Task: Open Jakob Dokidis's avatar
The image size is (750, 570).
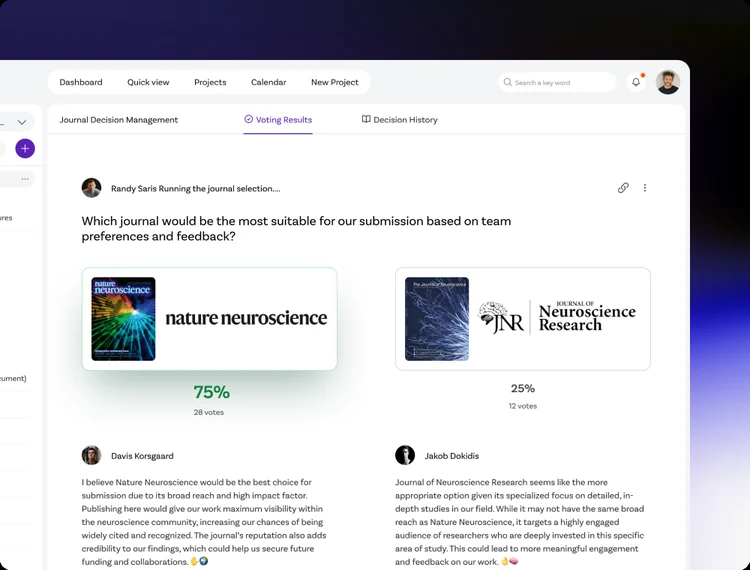Action: (405, 455)
